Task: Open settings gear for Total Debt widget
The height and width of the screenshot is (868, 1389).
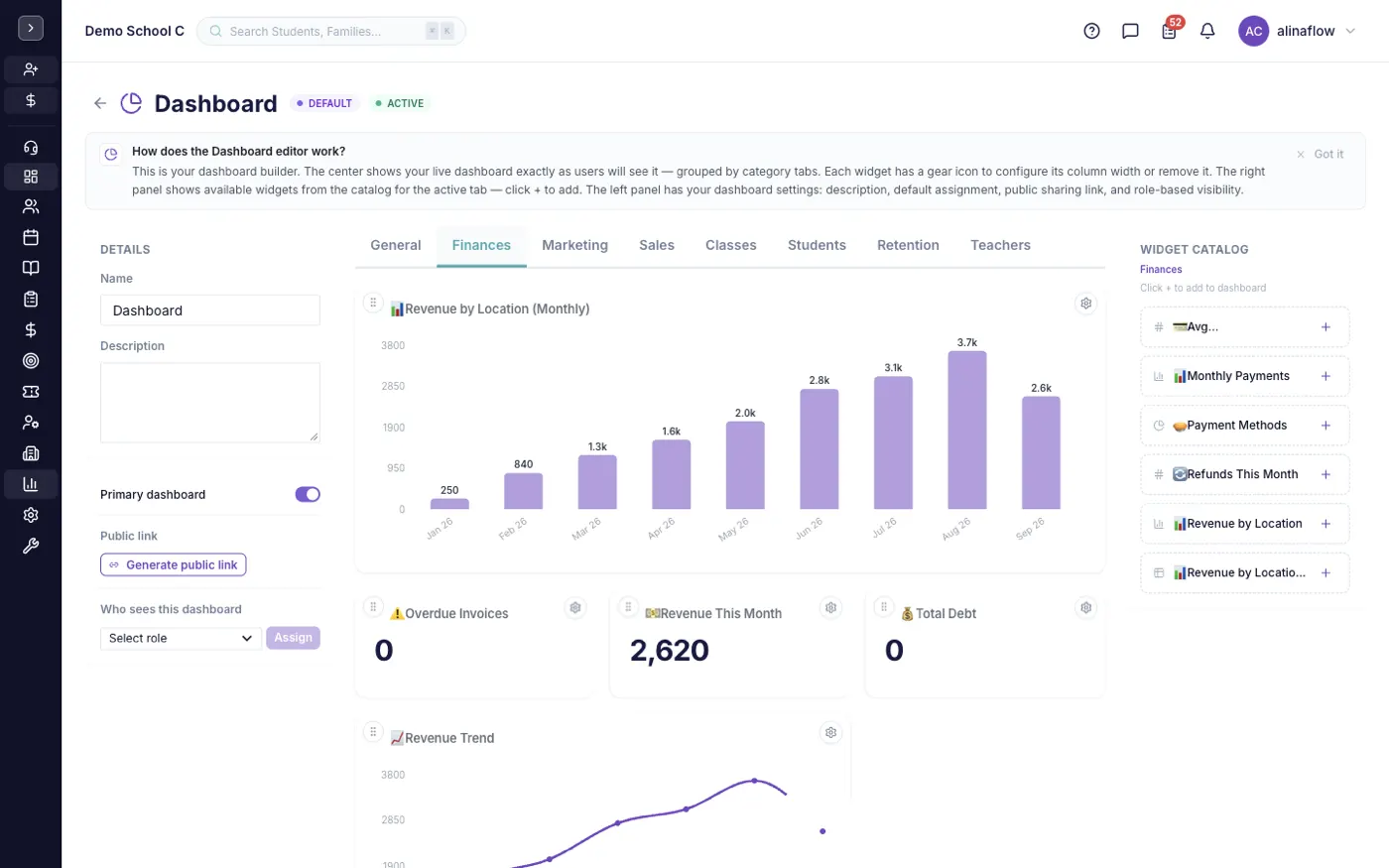Action: (1086, 607)
